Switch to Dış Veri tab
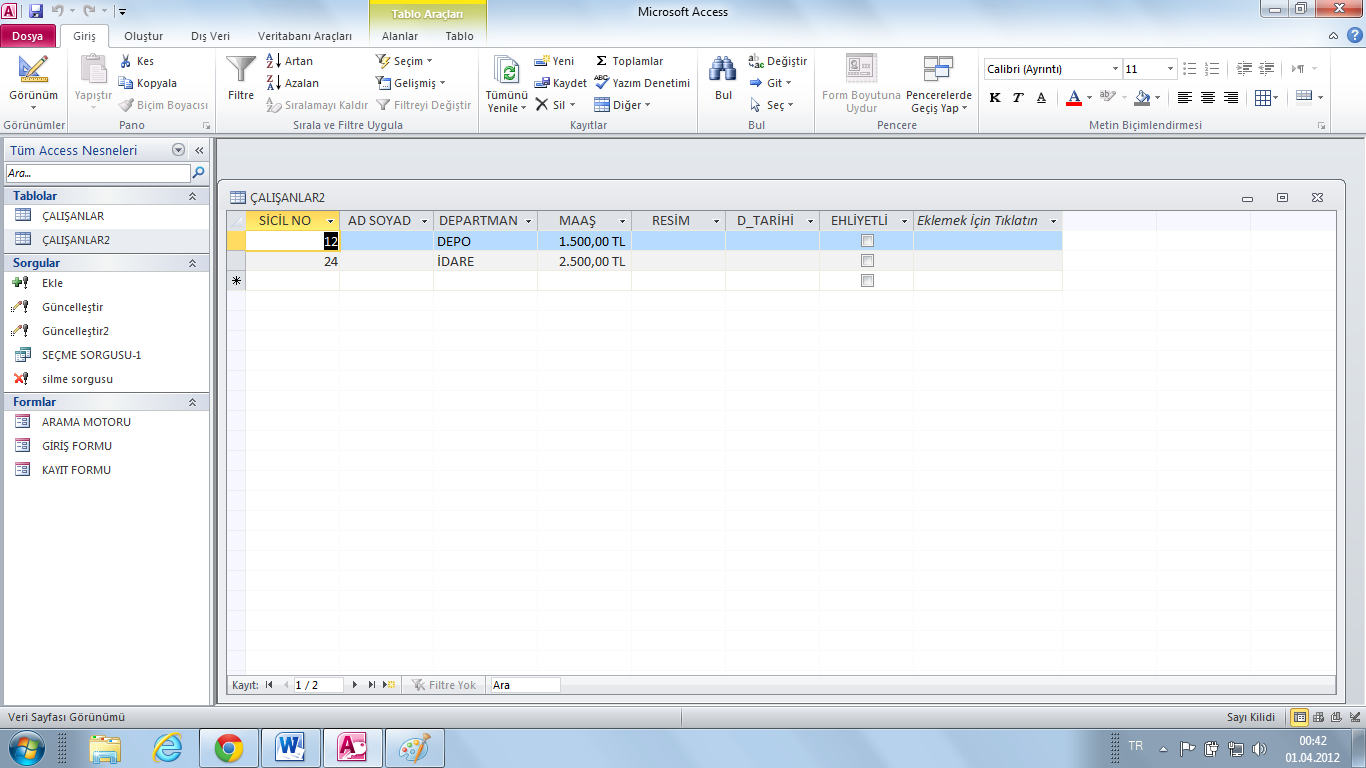This screenshot has height=768, width=1366. click(210, 36)
